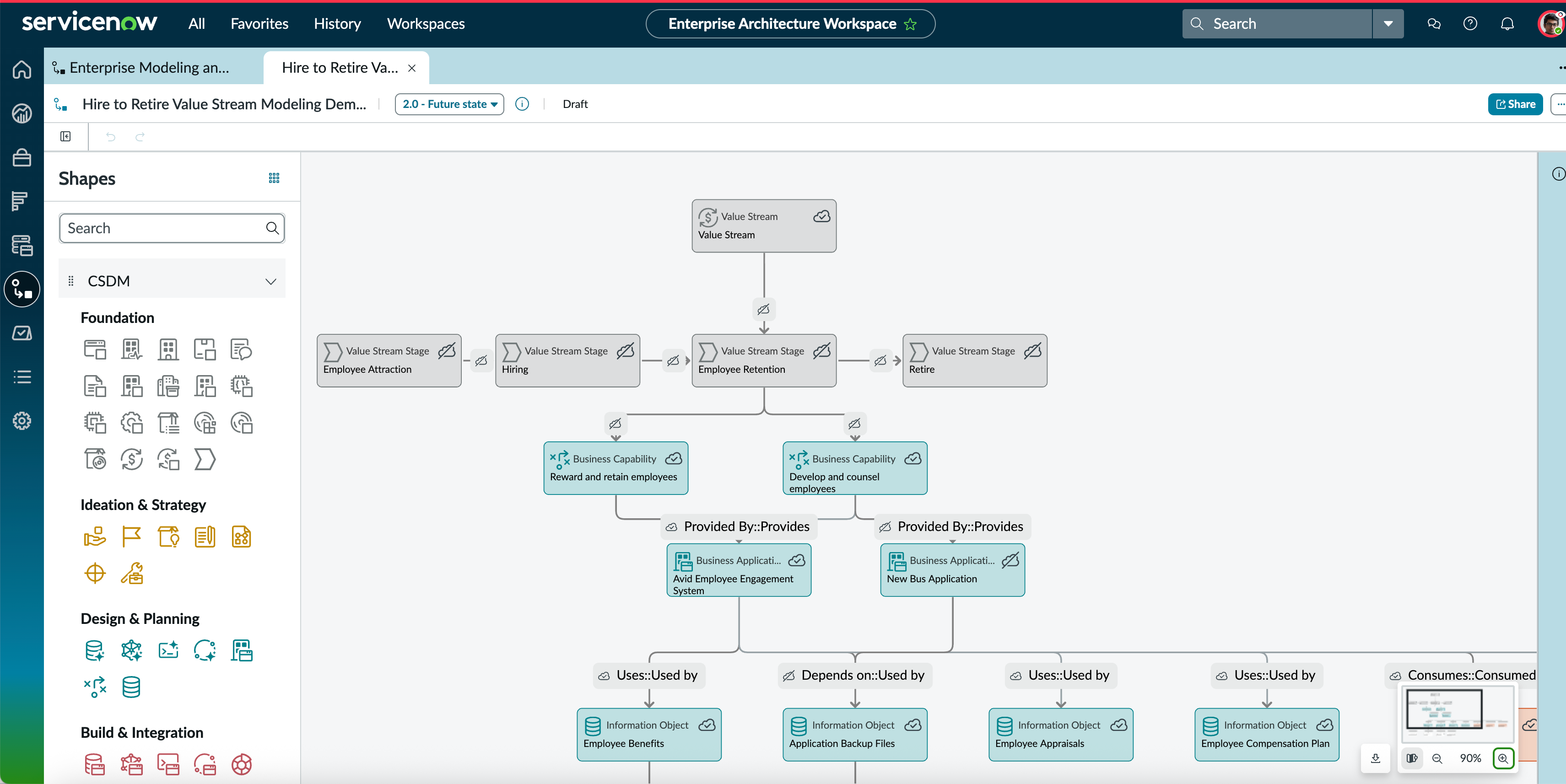Open the help question mark icon
The height and width of the screenshot is (784, 1566).
pyautogui.click(x=1470, y=24)
